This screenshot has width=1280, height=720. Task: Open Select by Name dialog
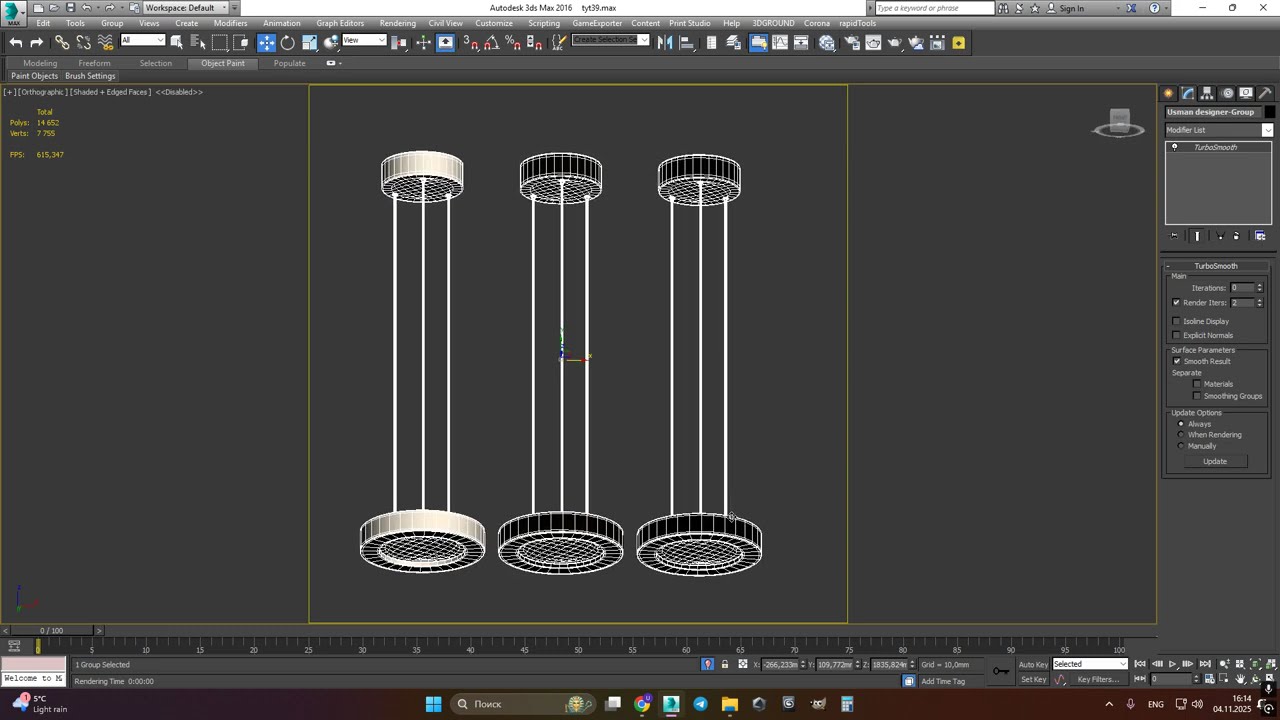click(198, 42)
